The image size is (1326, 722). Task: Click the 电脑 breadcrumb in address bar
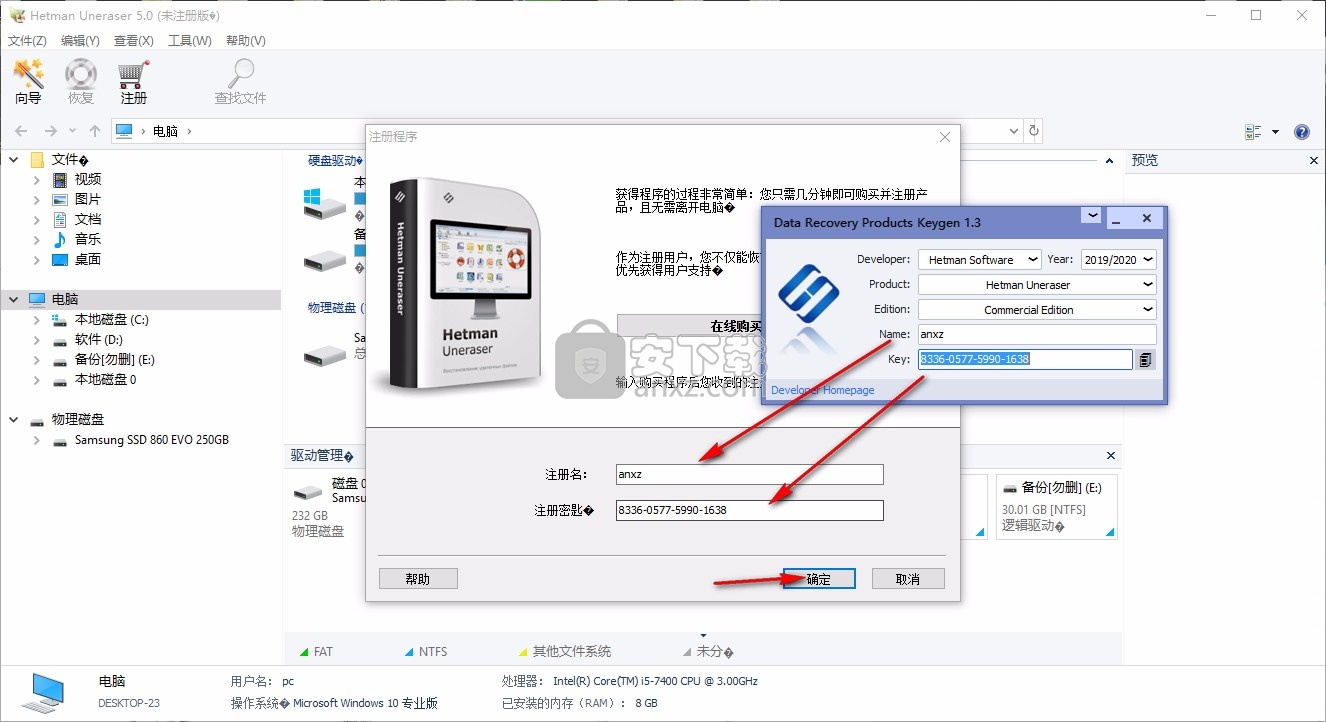[x=165, y=131]
